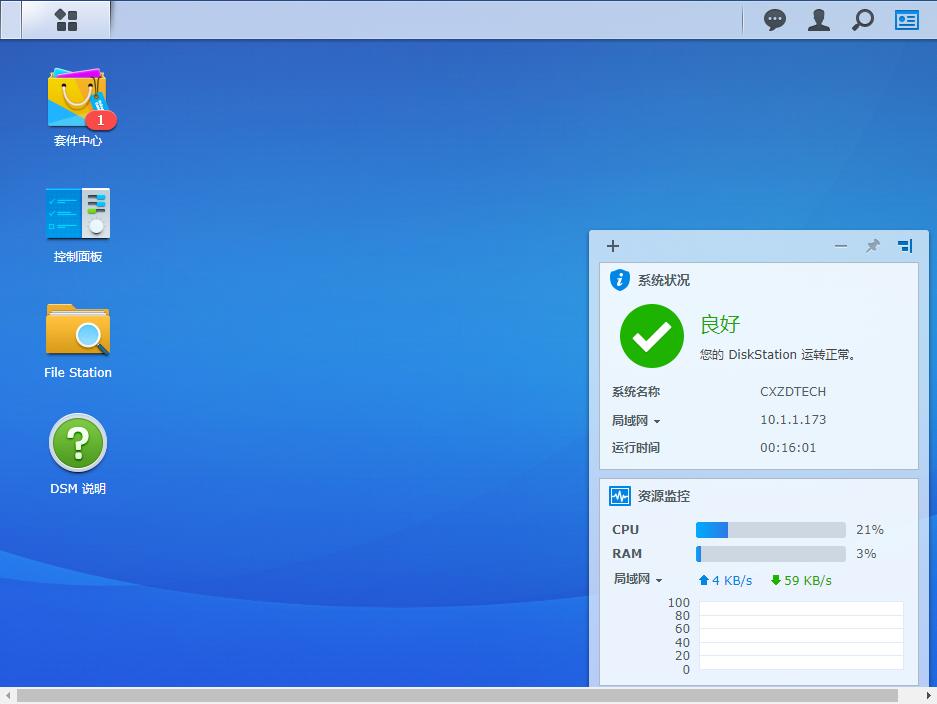Minimize the widget panel

(x=841, y=246)
